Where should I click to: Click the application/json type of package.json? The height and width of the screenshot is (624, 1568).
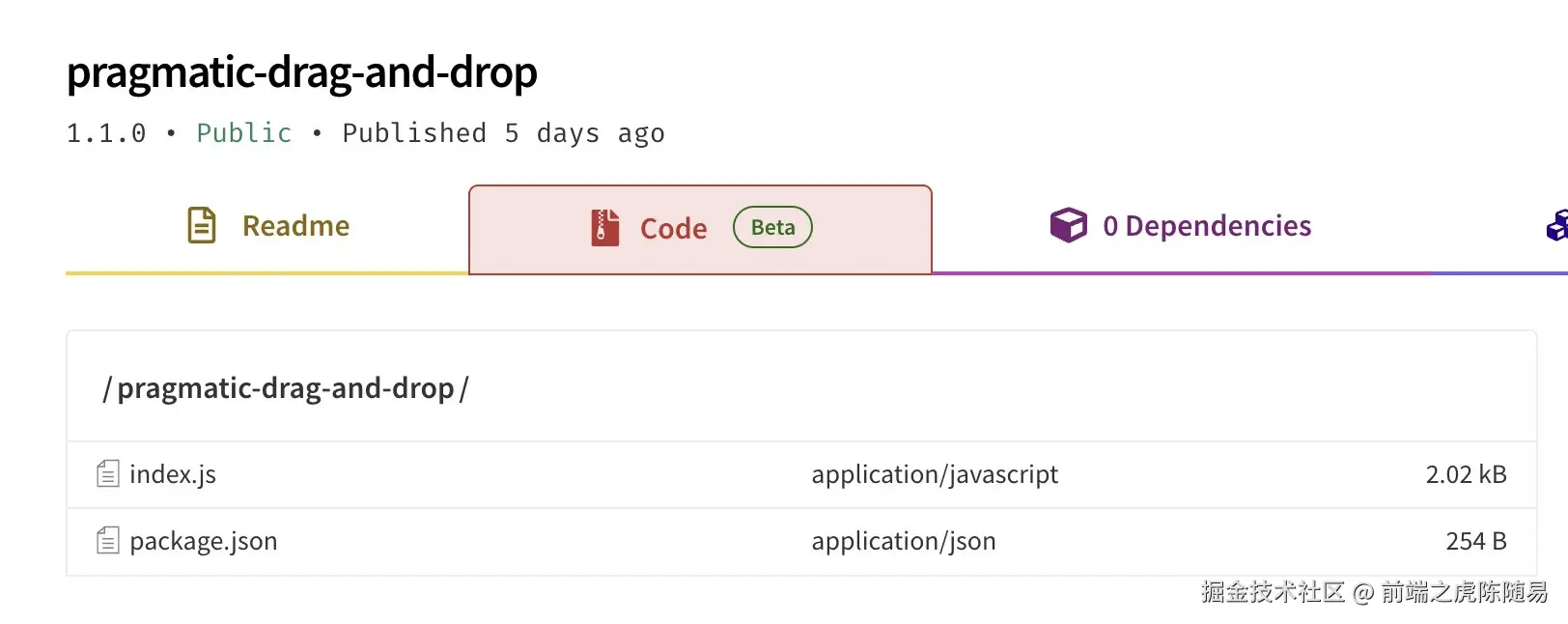pos(903,541)
